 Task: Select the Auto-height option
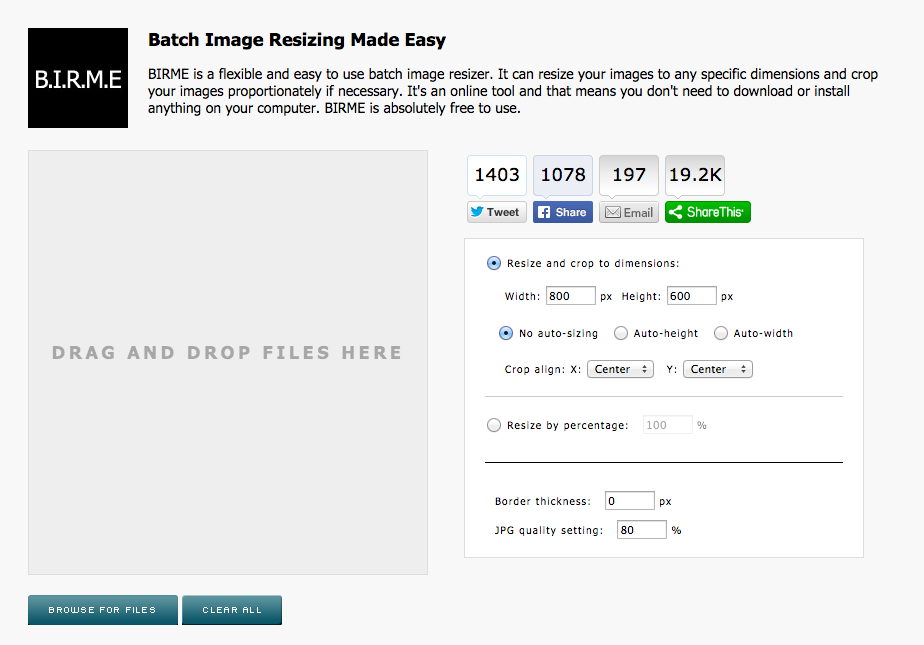pyautogui.click(x=621, y=333)
